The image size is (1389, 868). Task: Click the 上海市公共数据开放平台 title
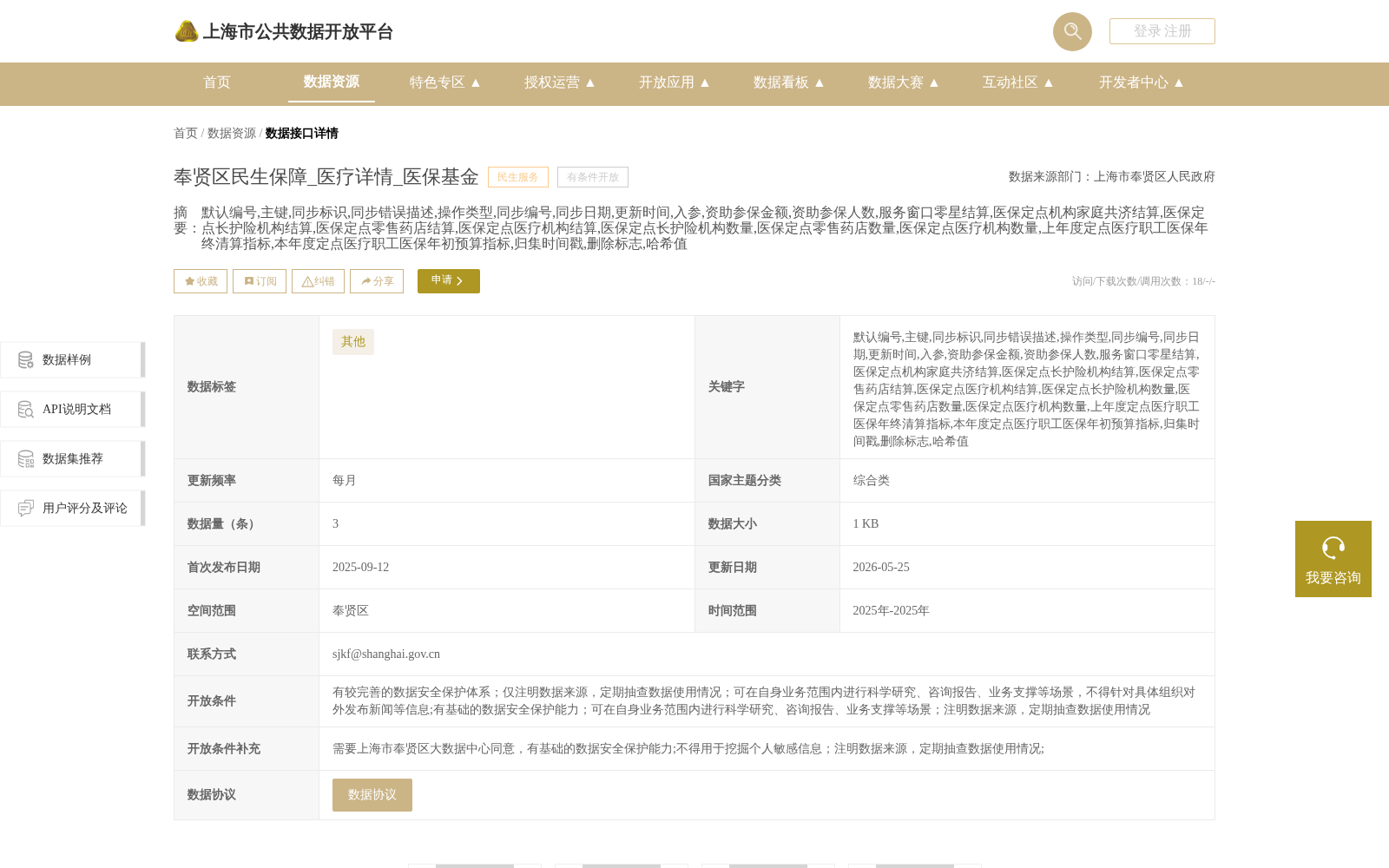point(298,32)
